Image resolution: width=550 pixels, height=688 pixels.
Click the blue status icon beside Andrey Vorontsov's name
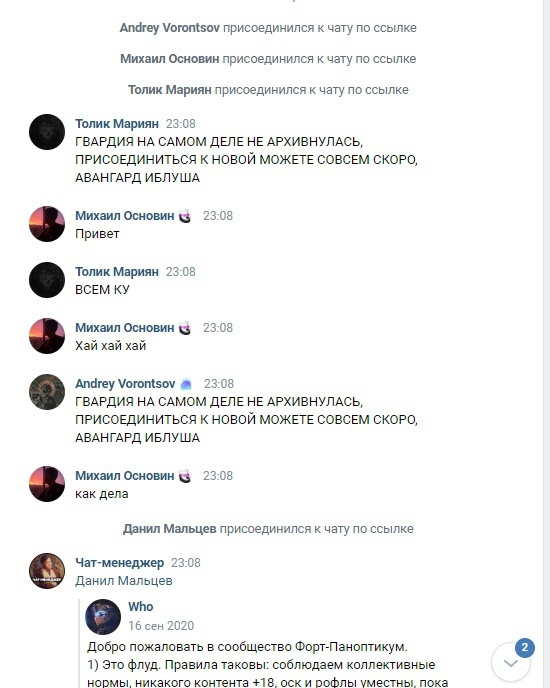(x=186, y=384)
